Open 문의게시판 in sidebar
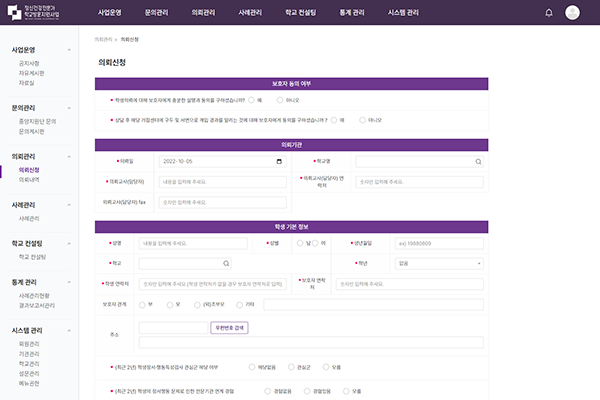 tap(31, 131)
